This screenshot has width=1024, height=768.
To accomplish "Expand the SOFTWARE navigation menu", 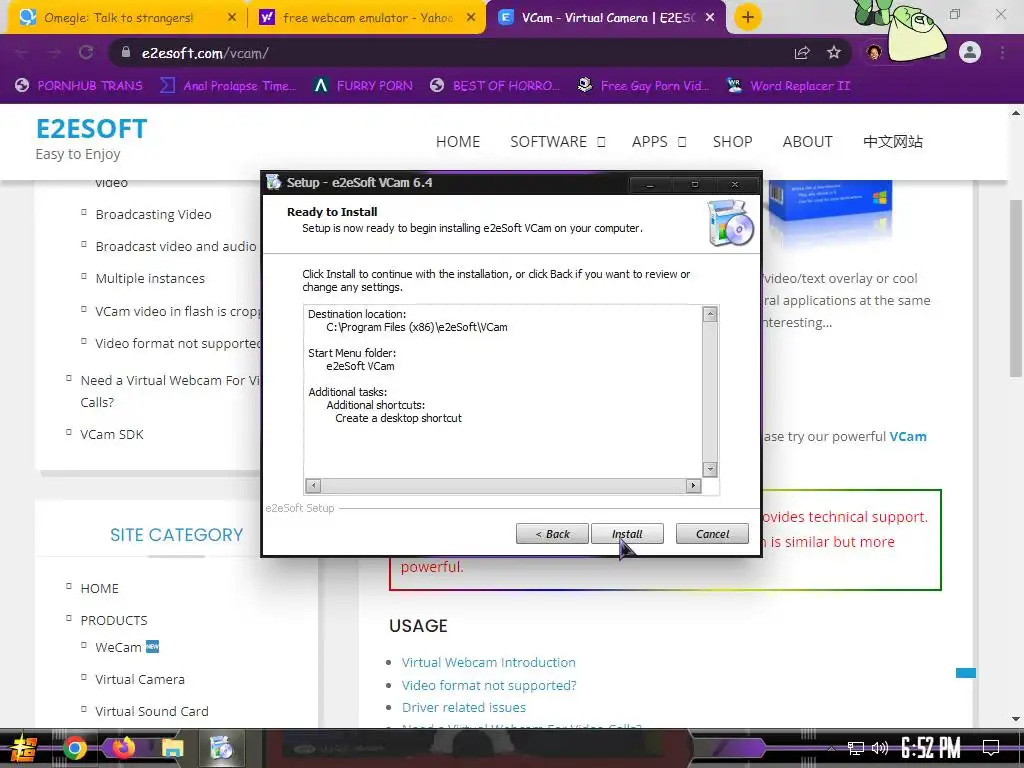I will [558, 142].
